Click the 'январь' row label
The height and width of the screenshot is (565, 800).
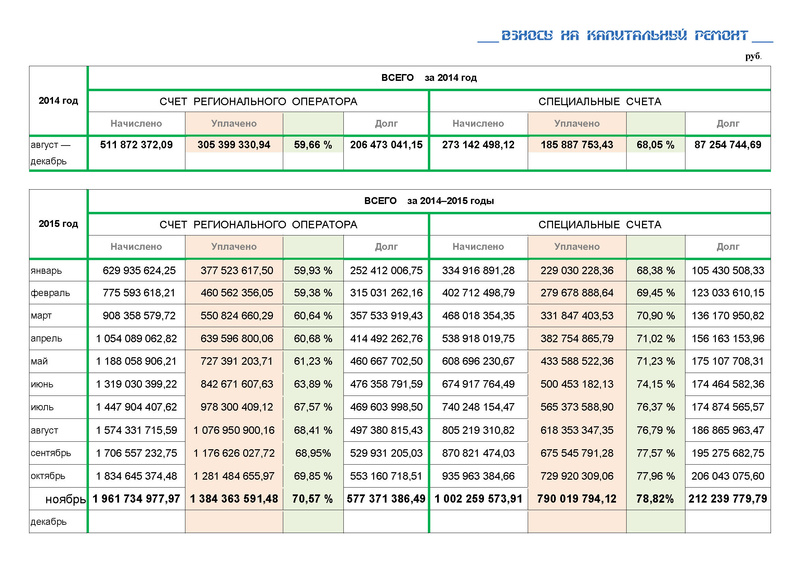46,269
